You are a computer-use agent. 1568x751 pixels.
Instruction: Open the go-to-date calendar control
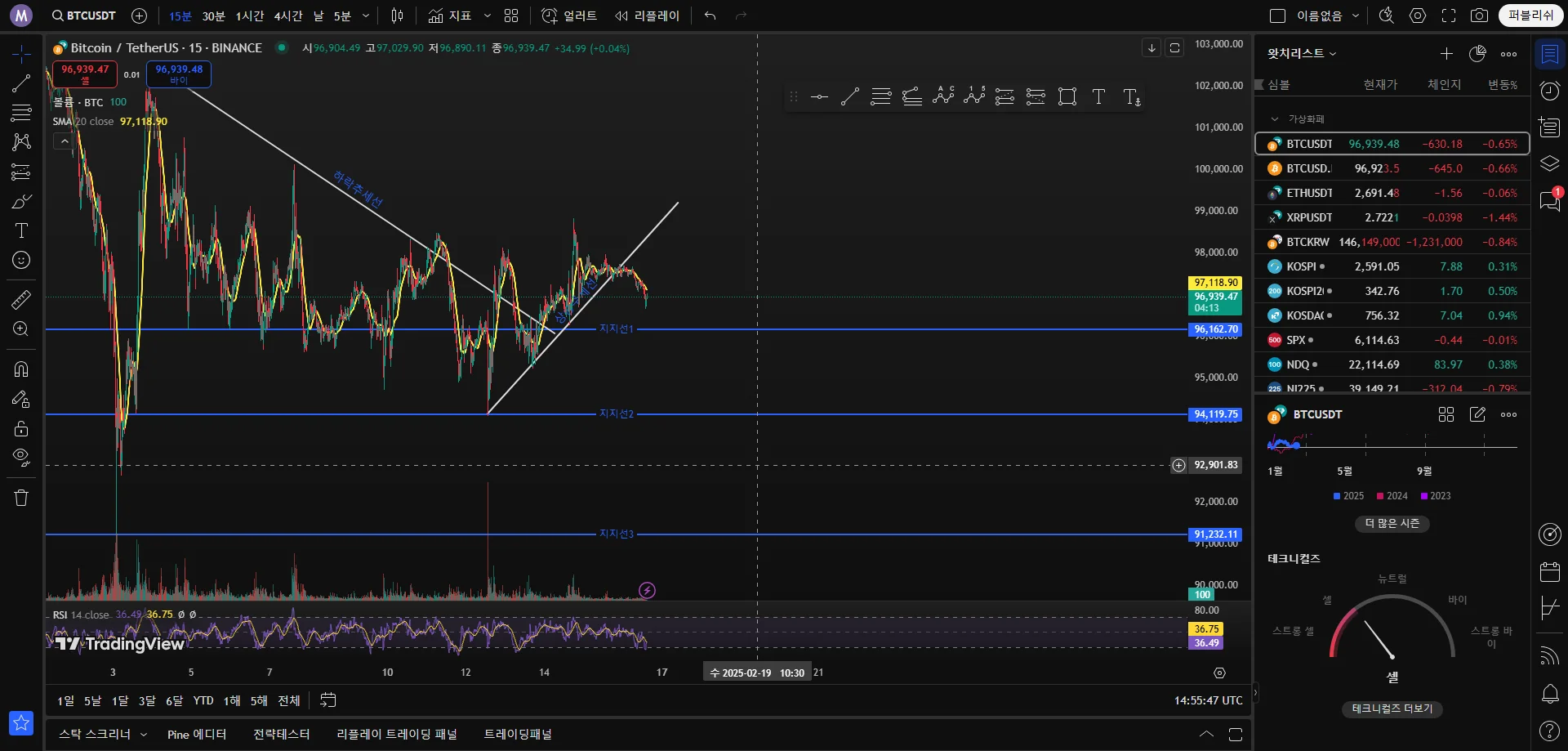coord(327,700)
